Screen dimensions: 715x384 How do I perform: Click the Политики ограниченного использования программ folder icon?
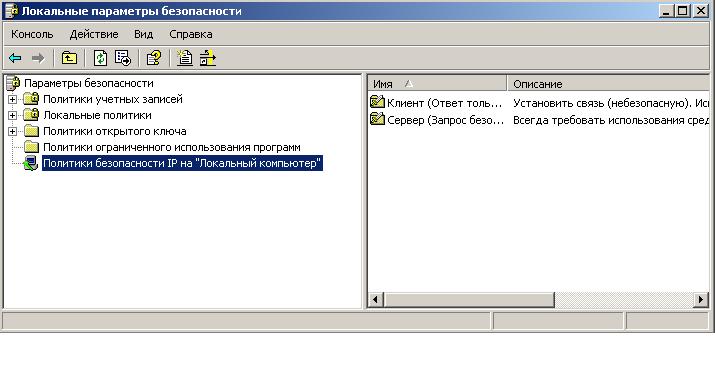click(31, 147)
